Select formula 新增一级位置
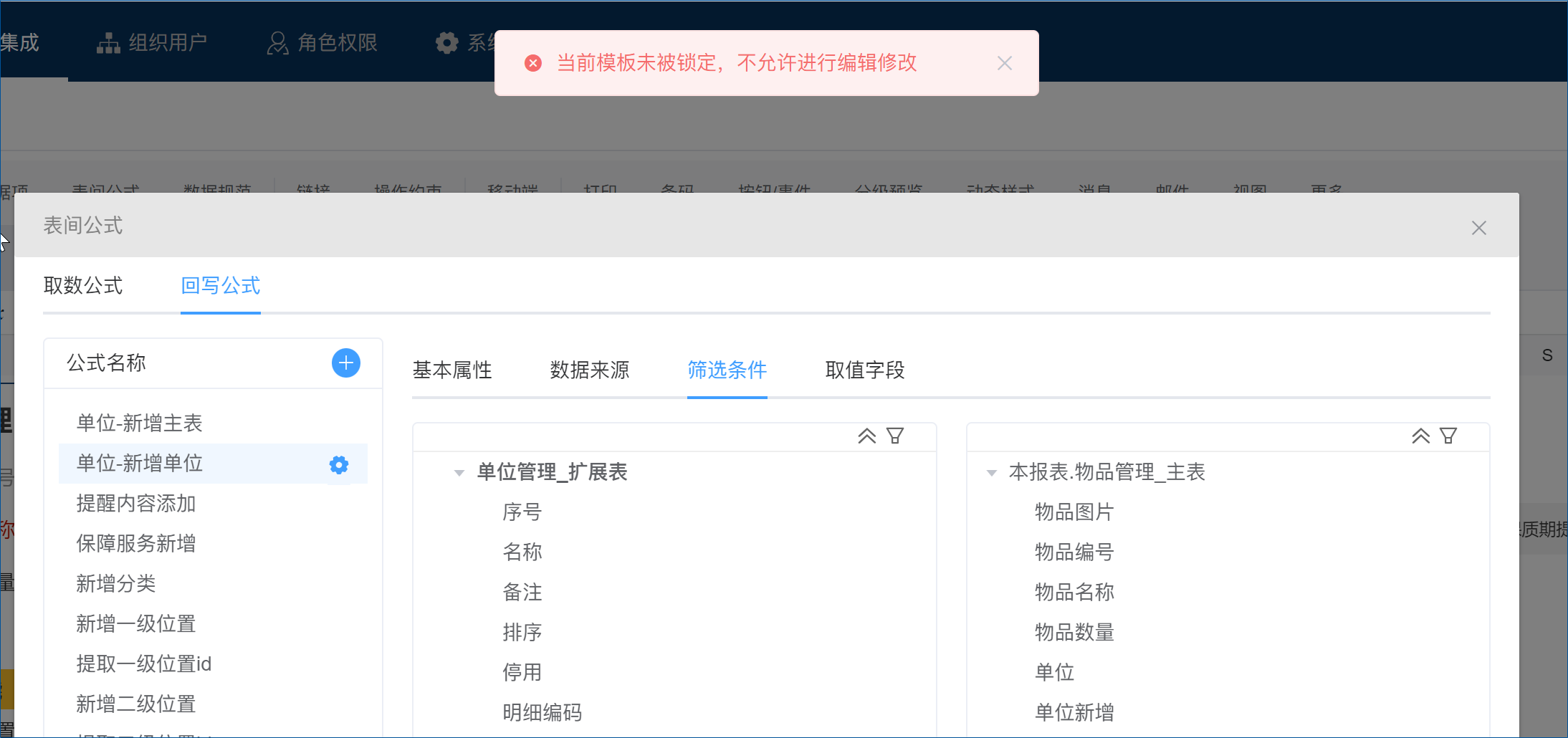The height and width of the screenshot is (738, 1568). click(x=213, y=624)
